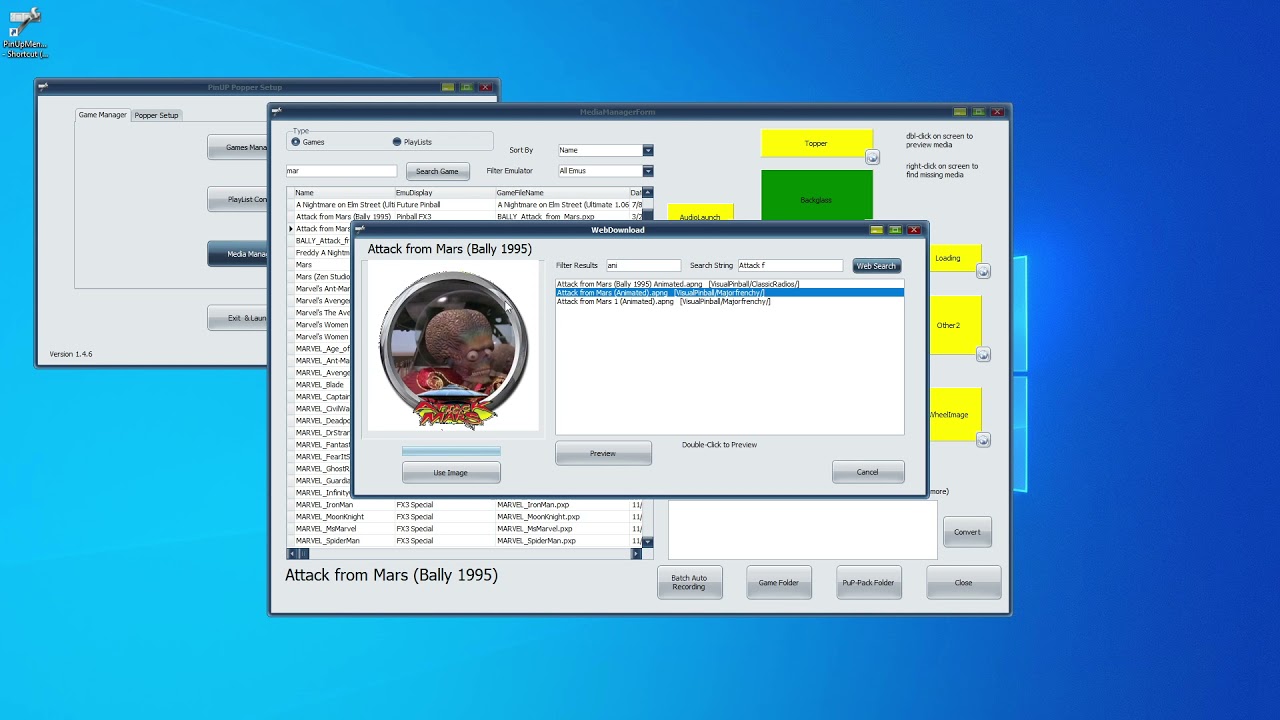Screen dimensions: 1280x720
Task: Minimize the WebDownload dialog
Action: pos(877,230)
